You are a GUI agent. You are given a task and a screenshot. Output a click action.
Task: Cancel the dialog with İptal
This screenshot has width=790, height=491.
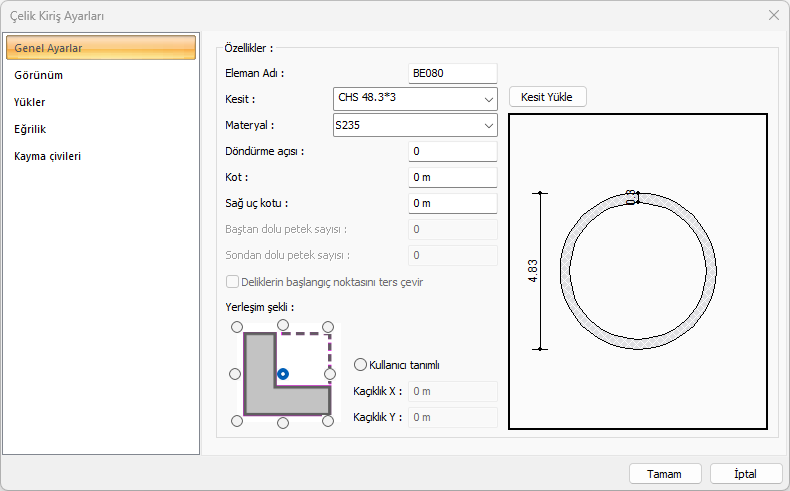coord(746,473)
